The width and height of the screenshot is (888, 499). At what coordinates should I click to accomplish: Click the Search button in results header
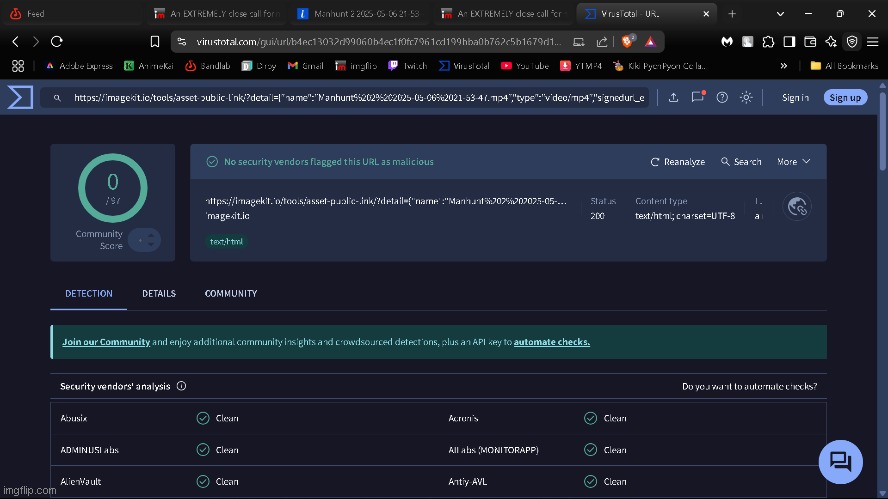(x=741, y=161)
